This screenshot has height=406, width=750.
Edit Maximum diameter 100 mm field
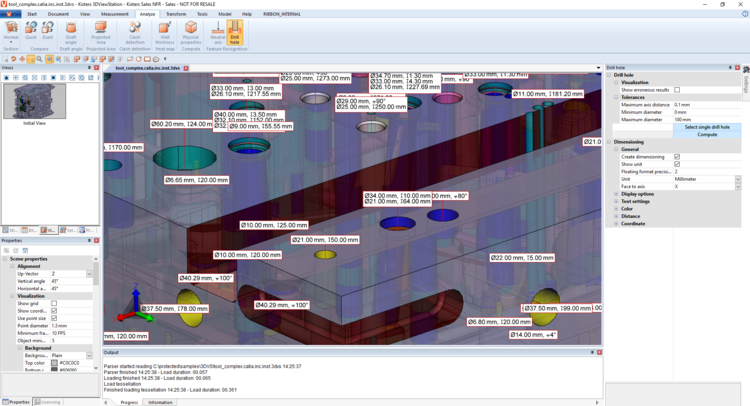(x=706, y=120)
